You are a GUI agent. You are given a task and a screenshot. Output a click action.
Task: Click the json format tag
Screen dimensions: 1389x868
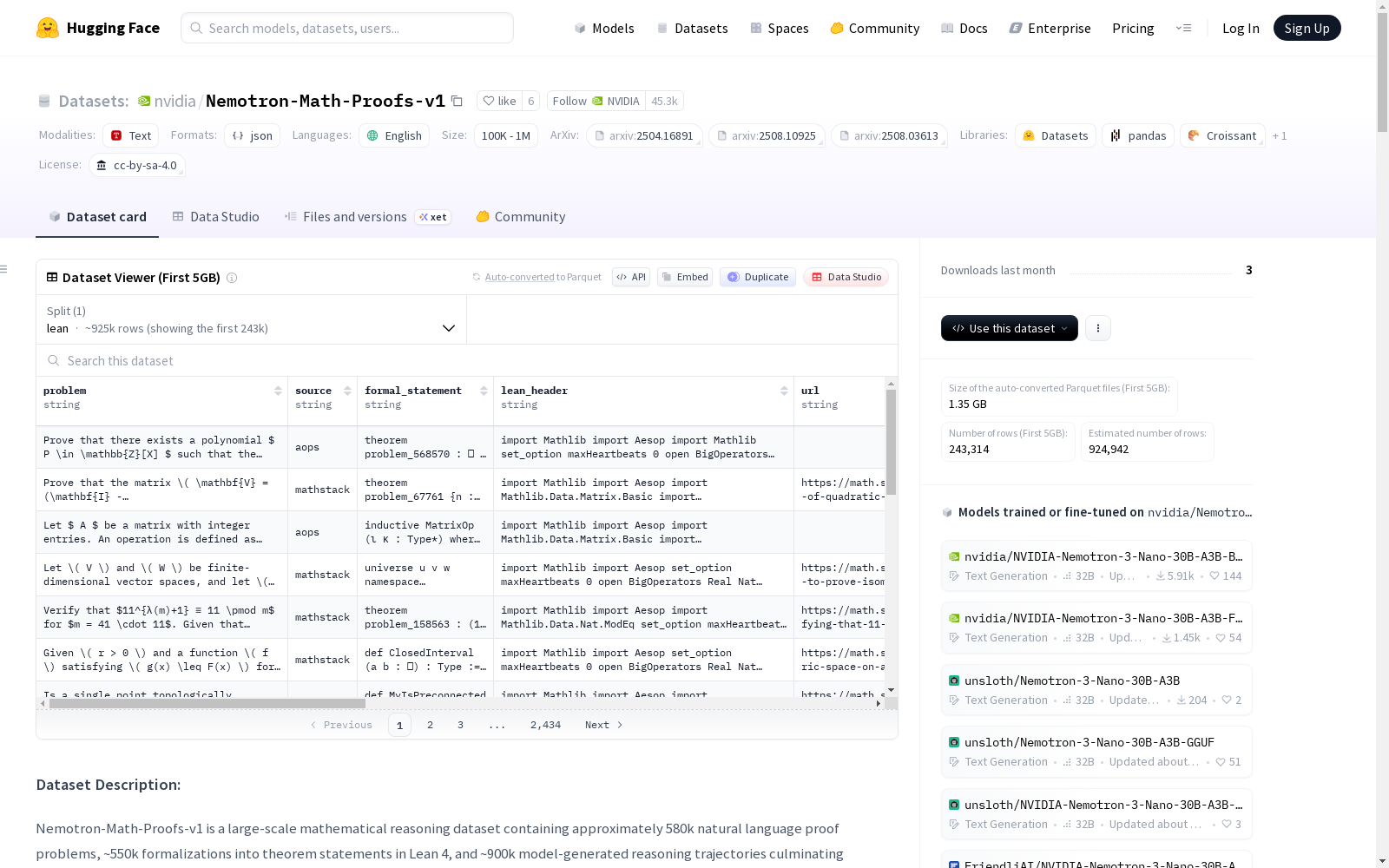tap(253, 135)
